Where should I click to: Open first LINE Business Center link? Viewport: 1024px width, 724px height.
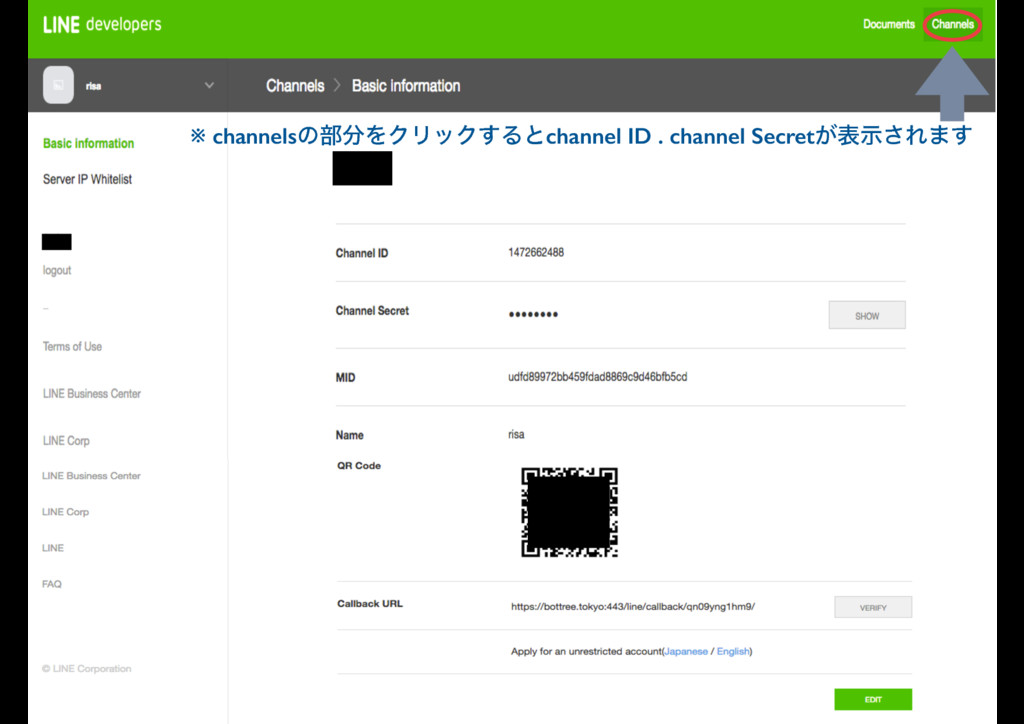coord(91,394)
